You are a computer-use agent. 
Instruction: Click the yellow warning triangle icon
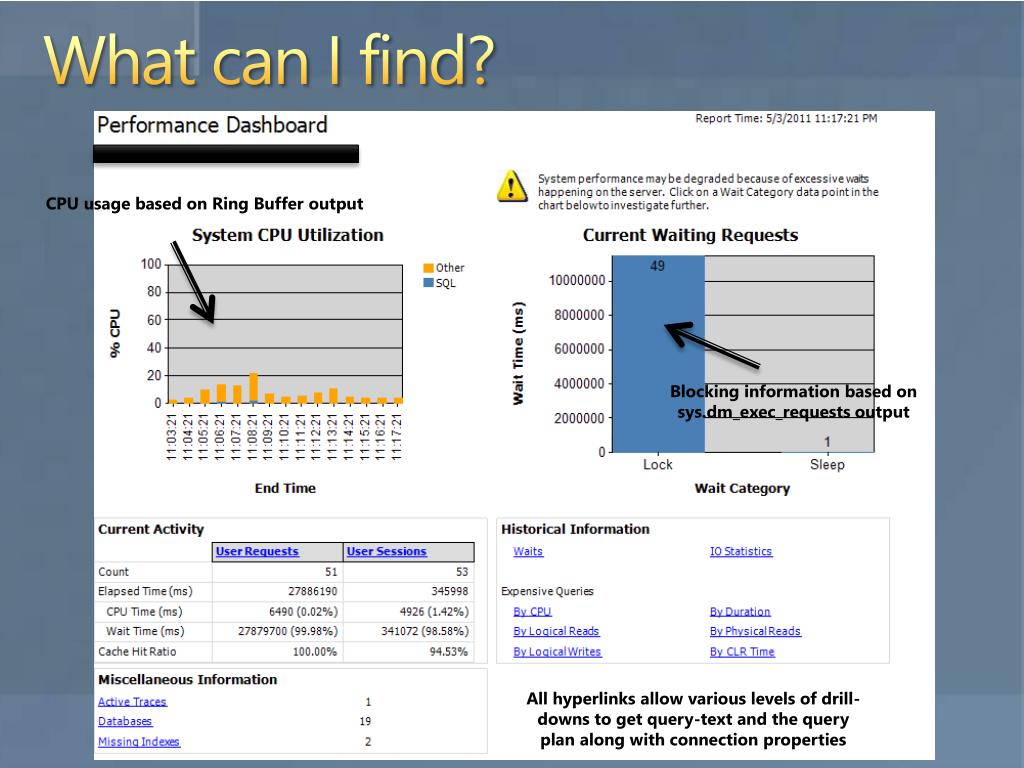tap(512, 186)
